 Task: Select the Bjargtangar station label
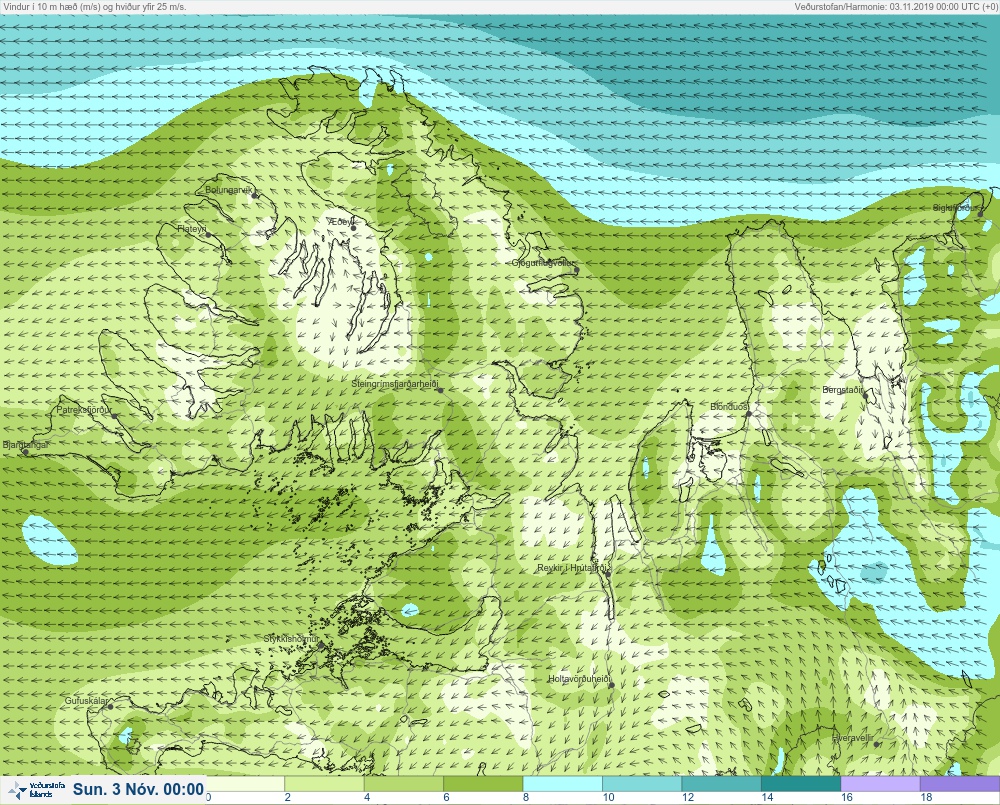pyautogui.click(x=26, y=445)
